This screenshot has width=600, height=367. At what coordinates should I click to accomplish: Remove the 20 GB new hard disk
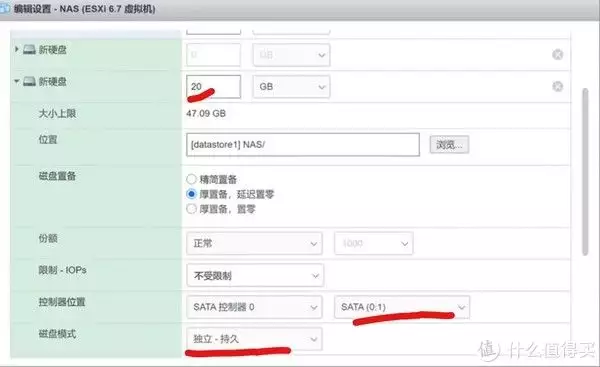point(558,86)
